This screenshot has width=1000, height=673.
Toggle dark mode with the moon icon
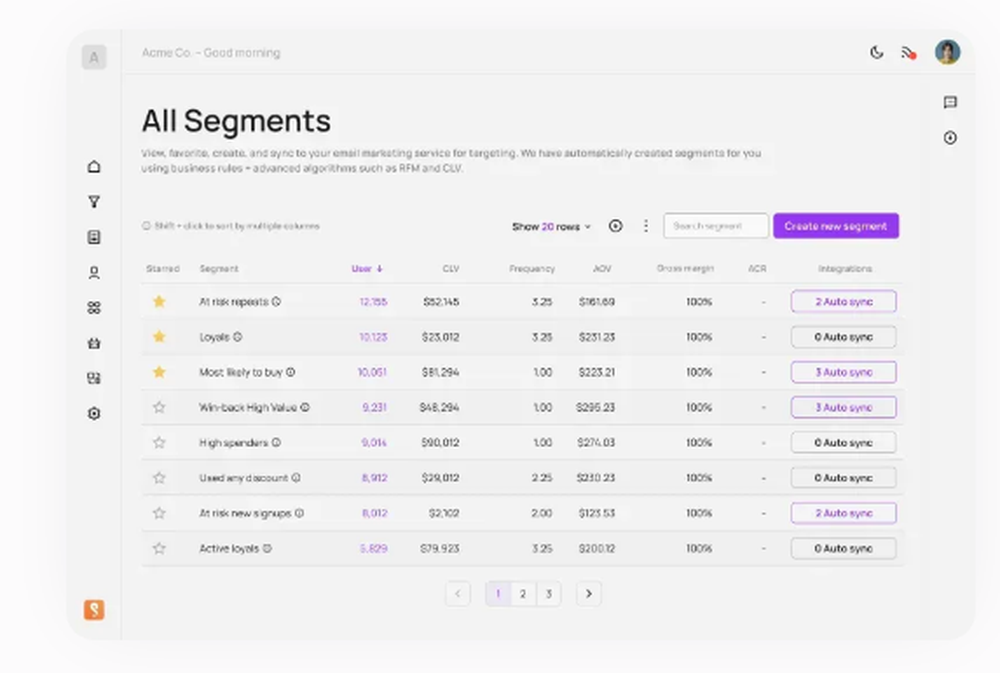tap(877, 52)
